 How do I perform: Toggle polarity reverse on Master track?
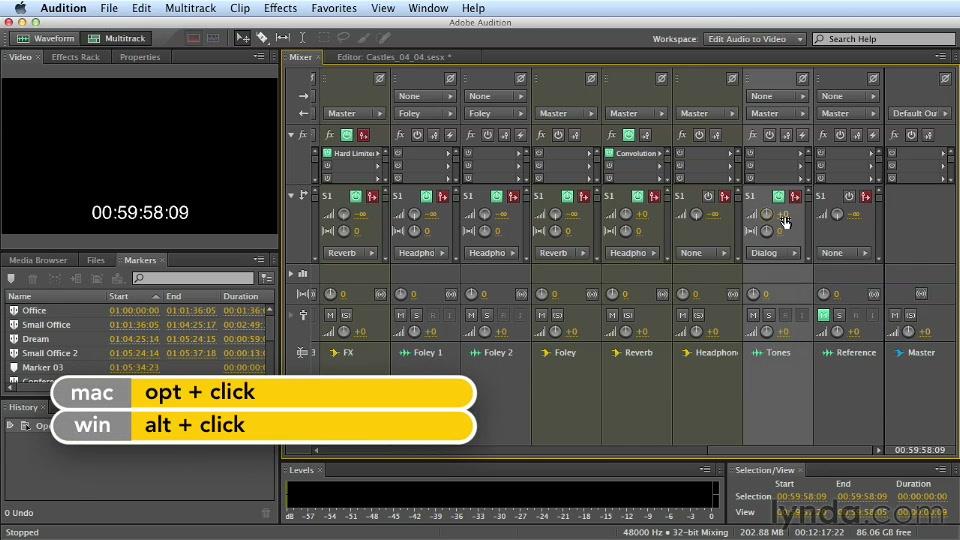tap(945, 78)
